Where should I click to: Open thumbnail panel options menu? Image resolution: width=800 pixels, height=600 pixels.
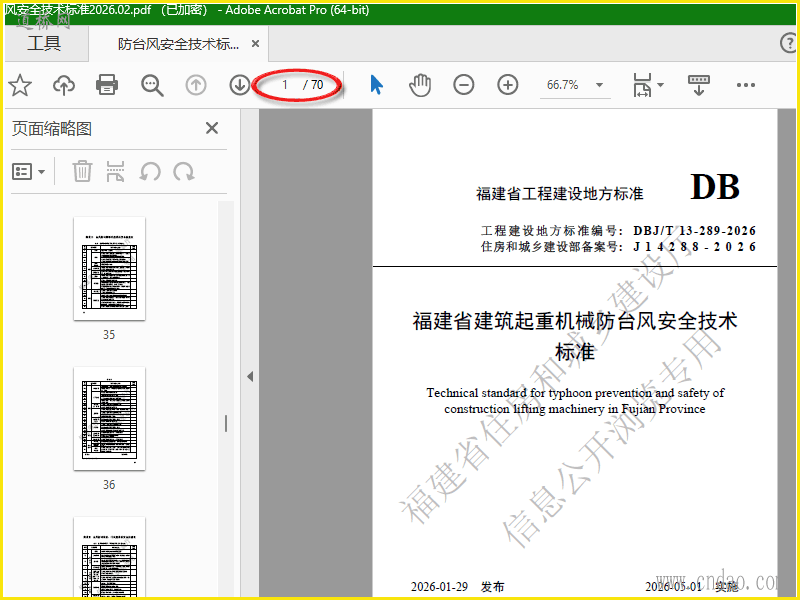[x=28, y=171]
